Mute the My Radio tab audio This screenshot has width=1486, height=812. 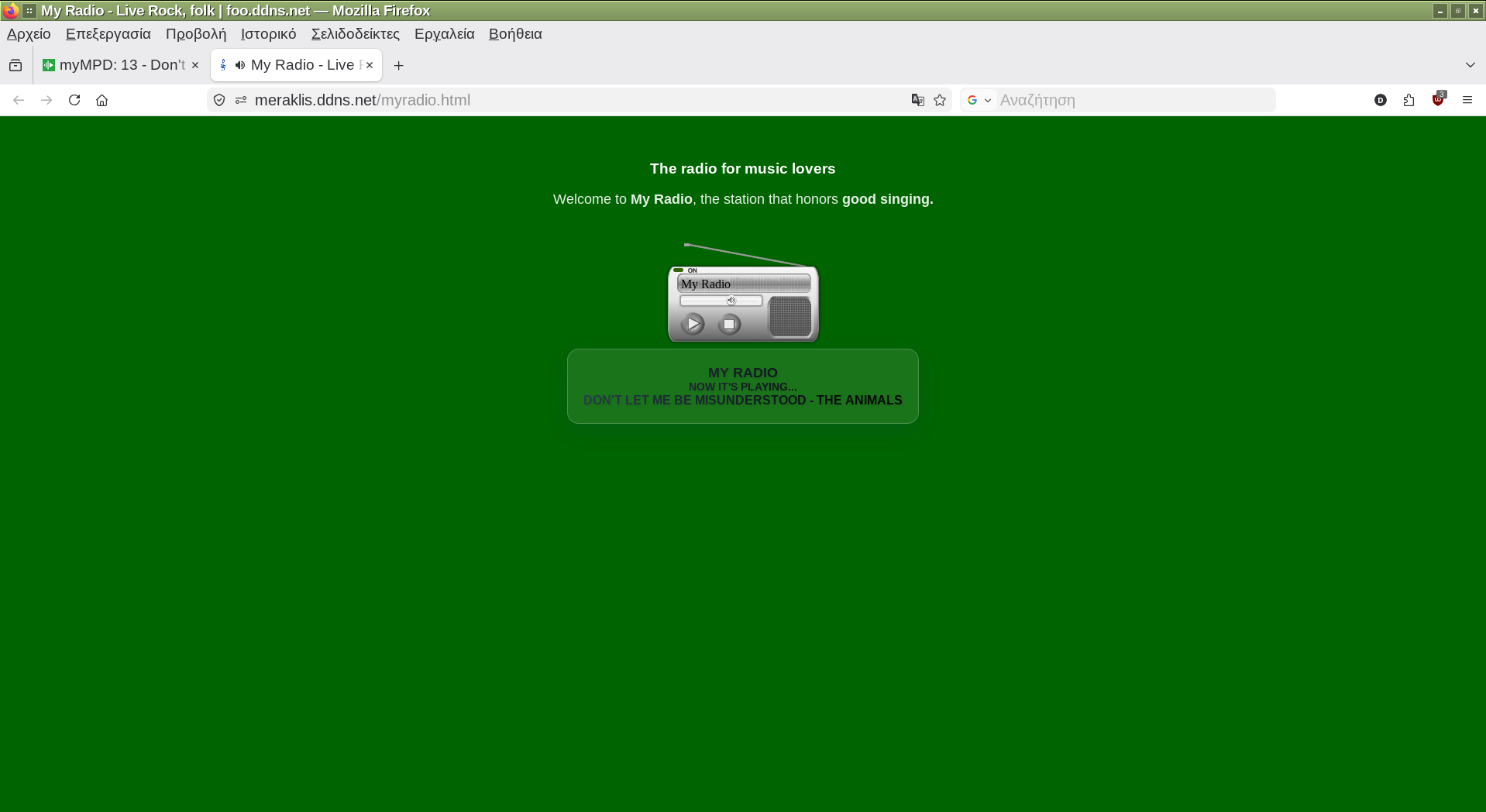pos(240,65)
